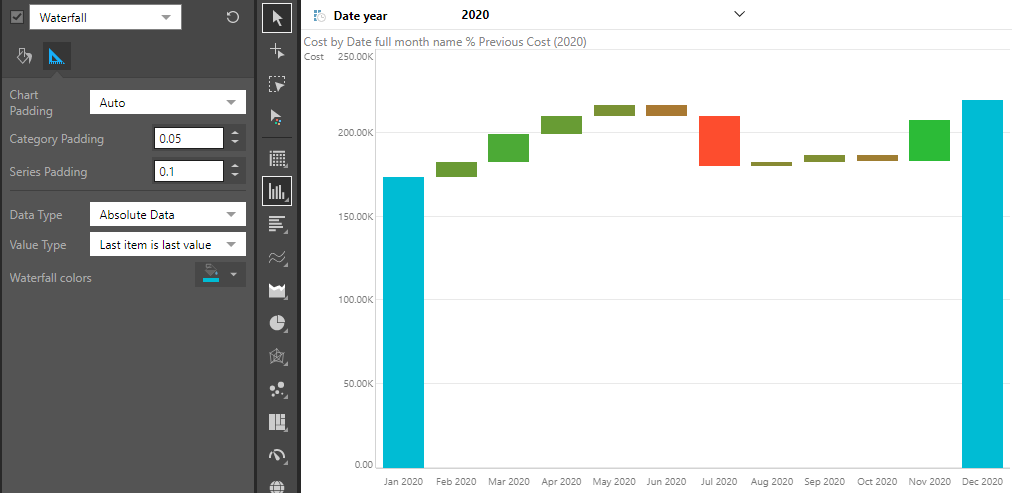Toggle the Waterfall checkbox
Viewport: 1012px width, 493px height.
[x=17, y=17]
